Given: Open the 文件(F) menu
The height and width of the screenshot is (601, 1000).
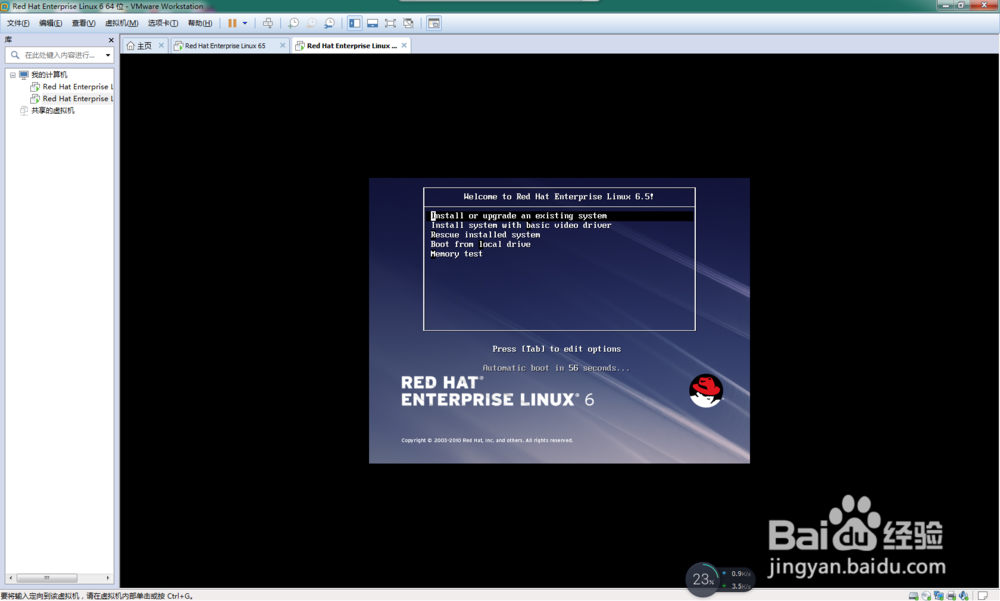Looking at the screenshot, I should click(x=18, y=23).
